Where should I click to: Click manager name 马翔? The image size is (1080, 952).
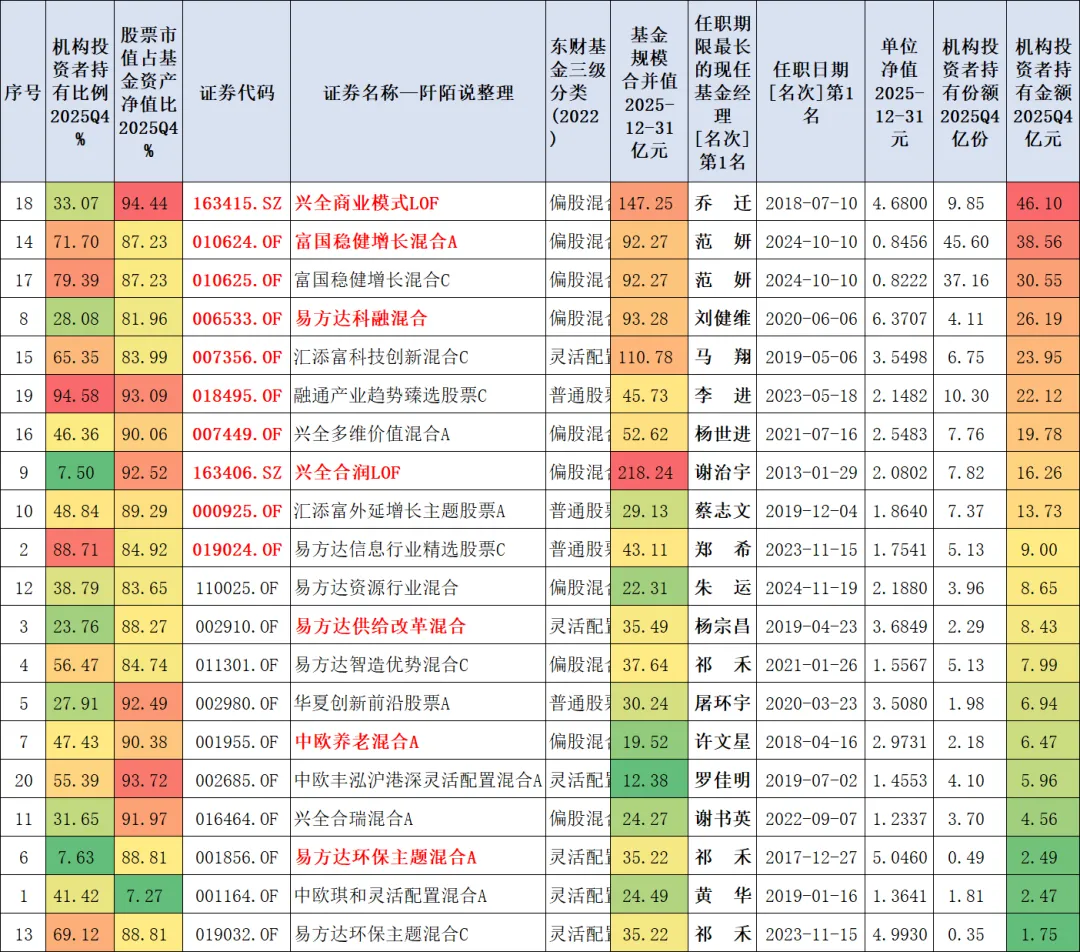[723, 357]
